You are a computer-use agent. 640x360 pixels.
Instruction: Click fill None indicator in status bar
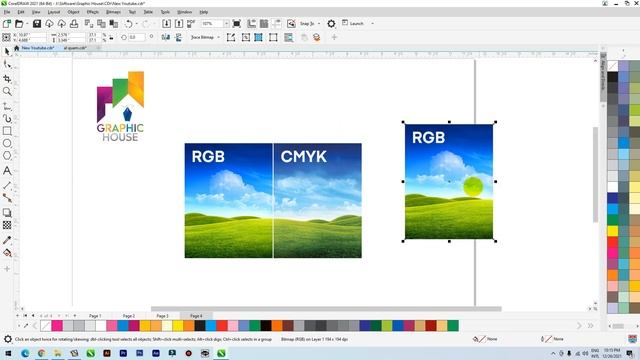[x=485, y=339]
